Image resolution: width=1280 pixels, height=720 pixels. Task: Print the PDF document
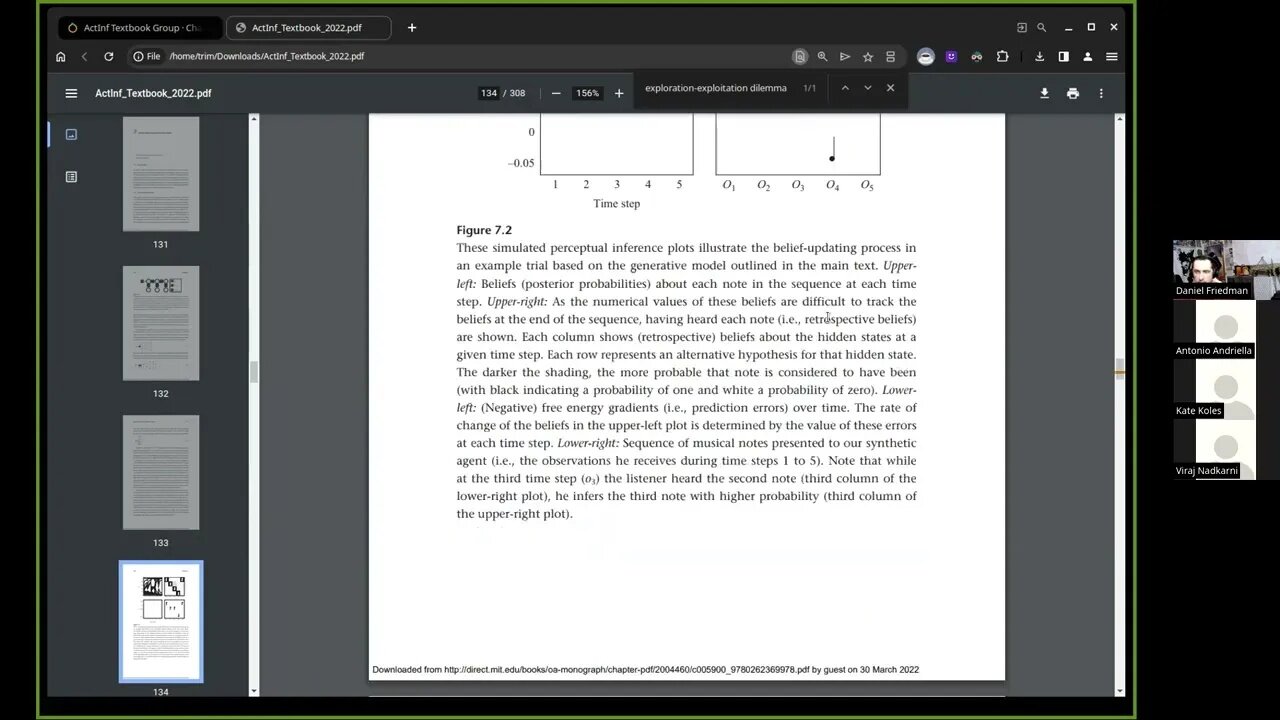tap(1073, 93)
